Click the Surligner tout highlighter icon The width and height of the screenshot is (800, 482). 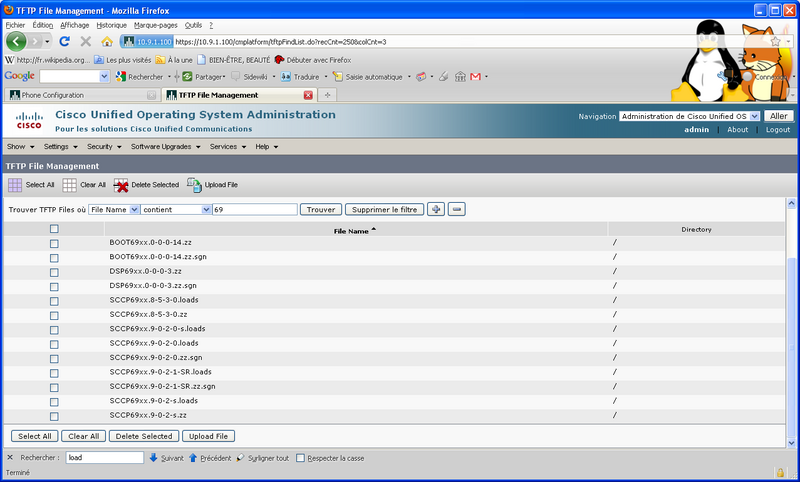241,458
